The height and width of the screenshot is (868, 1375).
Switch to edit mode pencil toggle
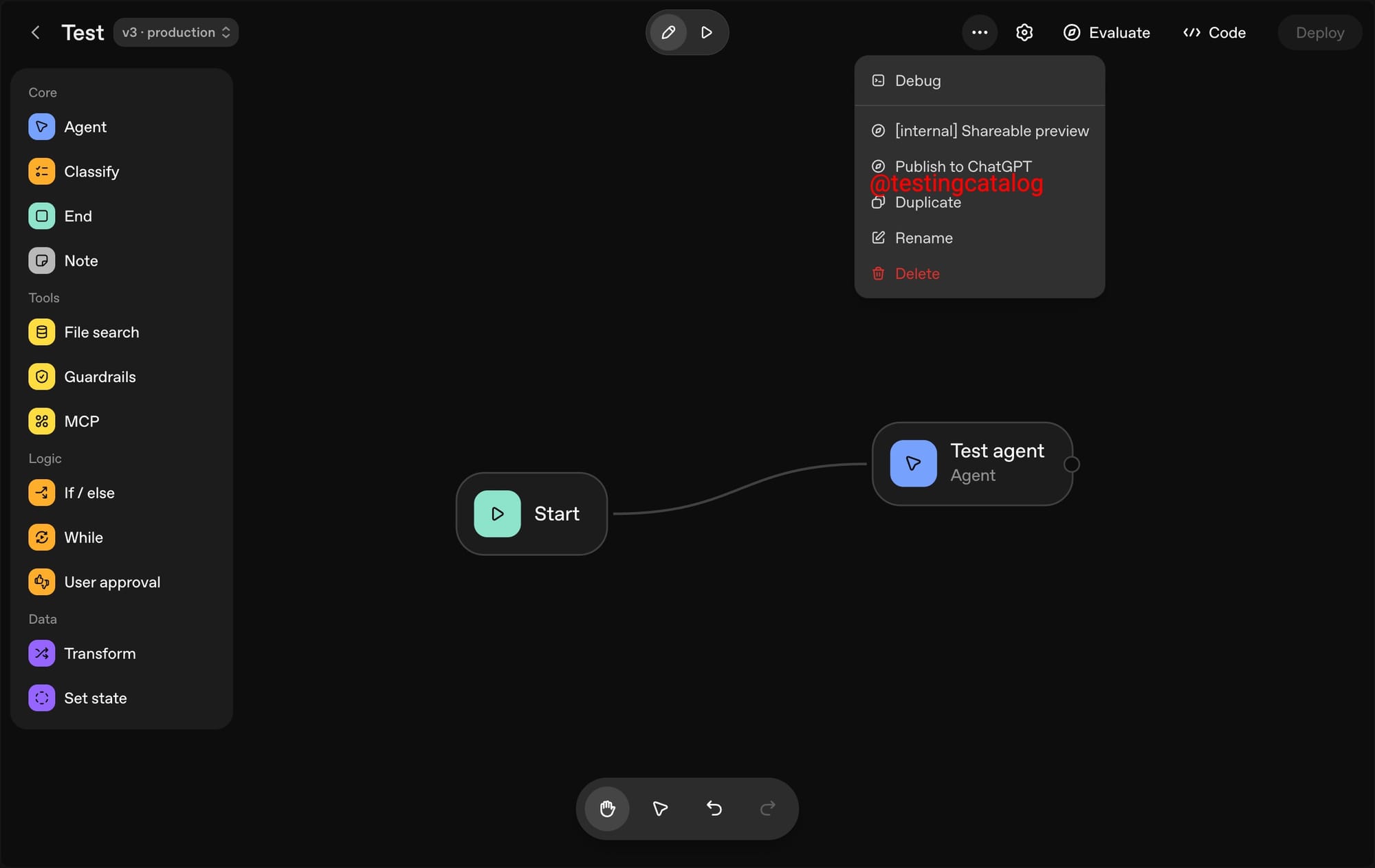point(668,32)
